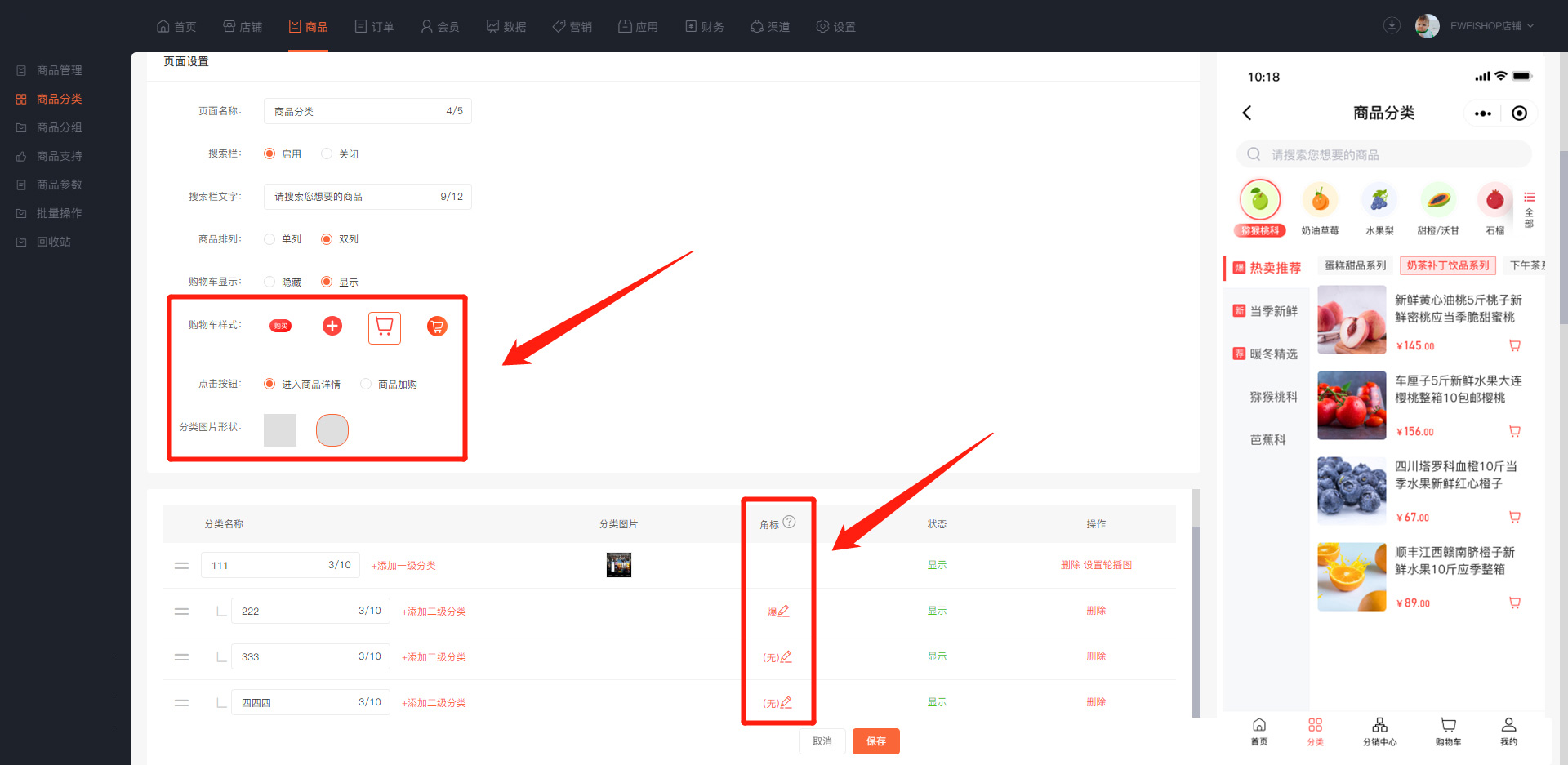Screen dimensions: 1568x765
Task: Open the 订单 top menu
Action: click(x=374, y=27)
